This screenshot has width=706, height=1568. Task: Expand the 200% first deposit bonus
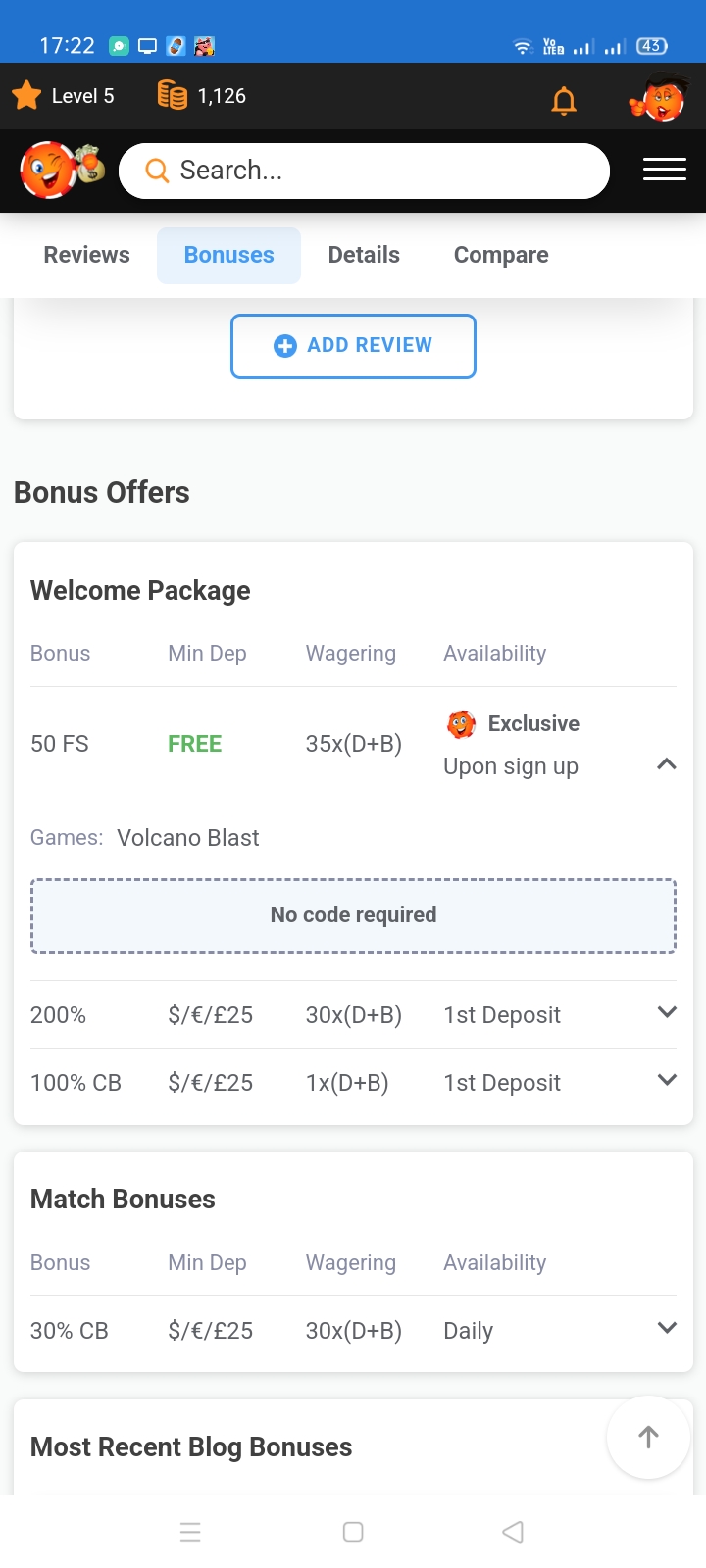(x=667, y=1012)
